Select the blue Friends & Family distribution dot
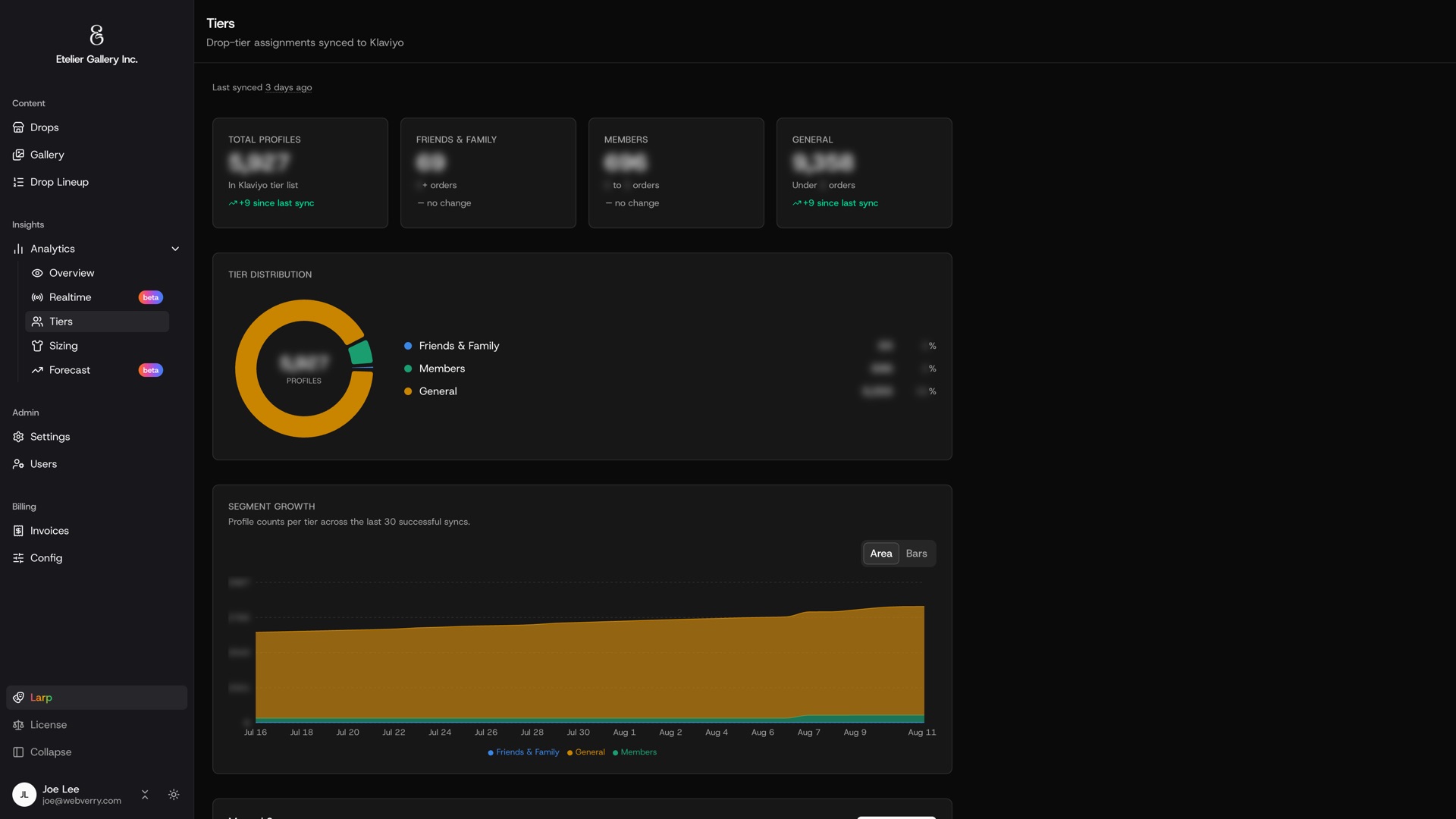 [x=408, y=346]
